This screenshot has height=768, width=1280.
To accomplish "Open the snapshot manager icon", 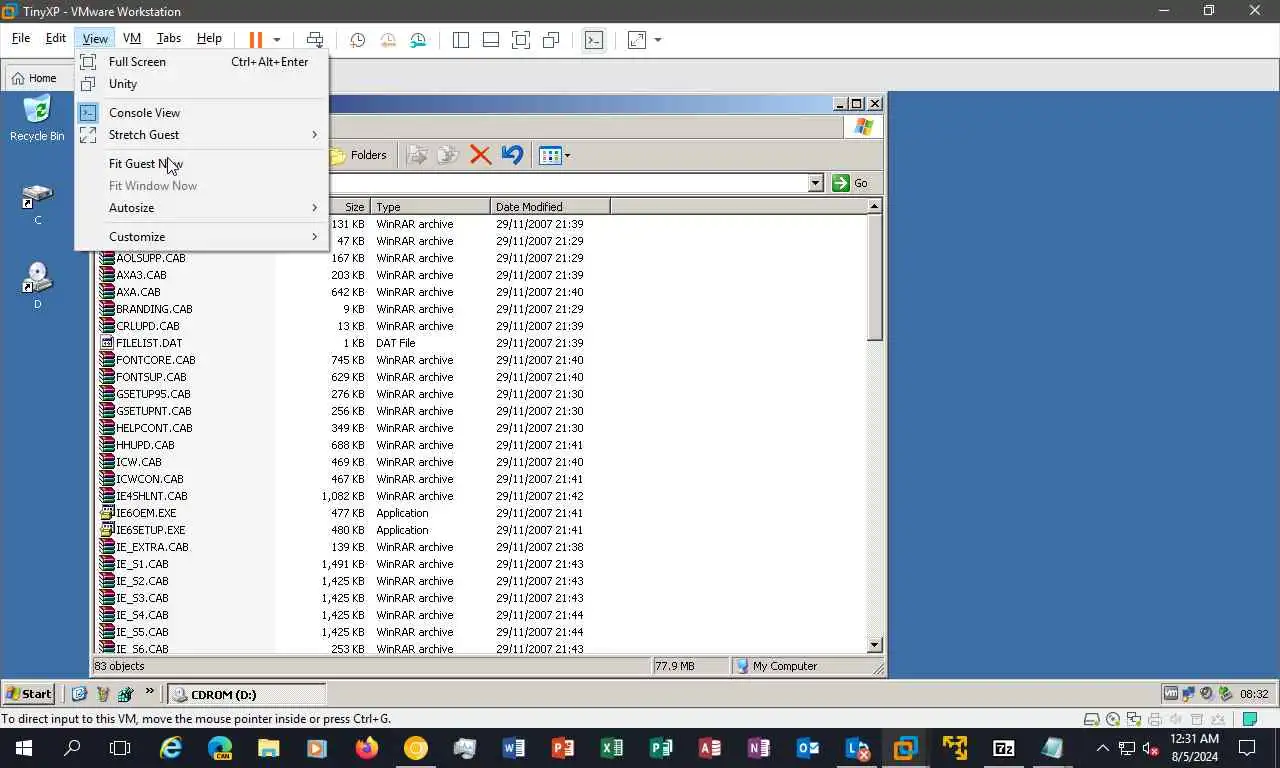I will [x=418, y=40].
